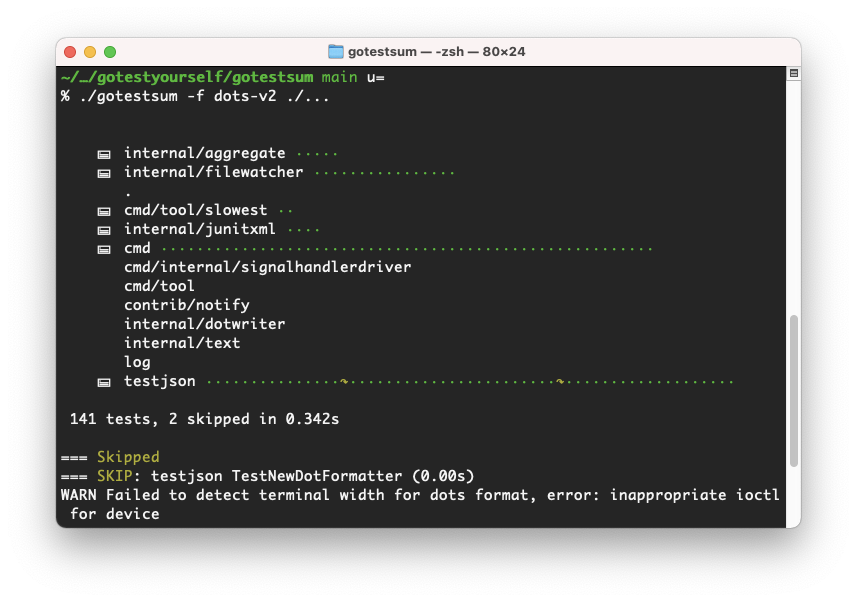The height and width of the screenshot is (602, 857).
Task: Click the package icon beside internal/filewatcher
Action: [x=104, y=173]
